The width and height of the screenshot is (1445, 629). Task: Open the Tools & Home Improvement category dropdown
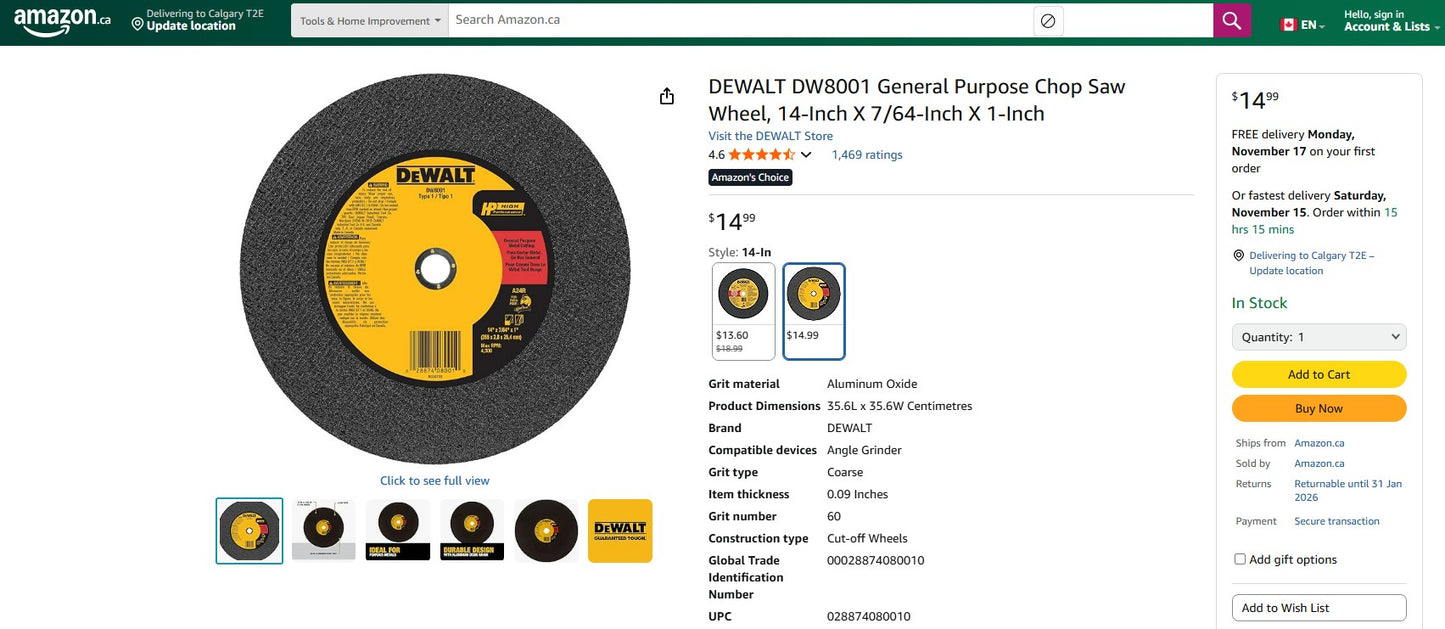click(x=368, y=19)
